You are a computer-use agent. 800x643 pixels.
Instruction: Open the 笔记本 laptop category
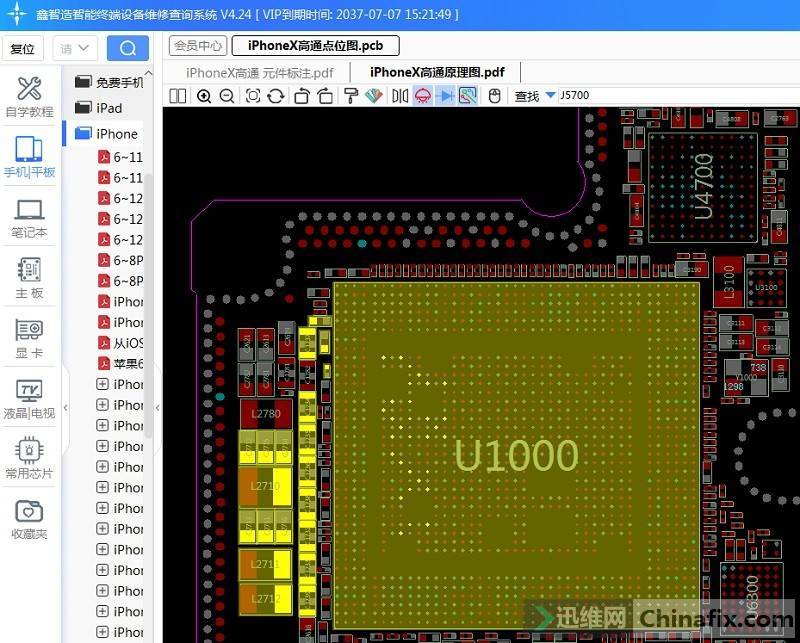point(30,218)
